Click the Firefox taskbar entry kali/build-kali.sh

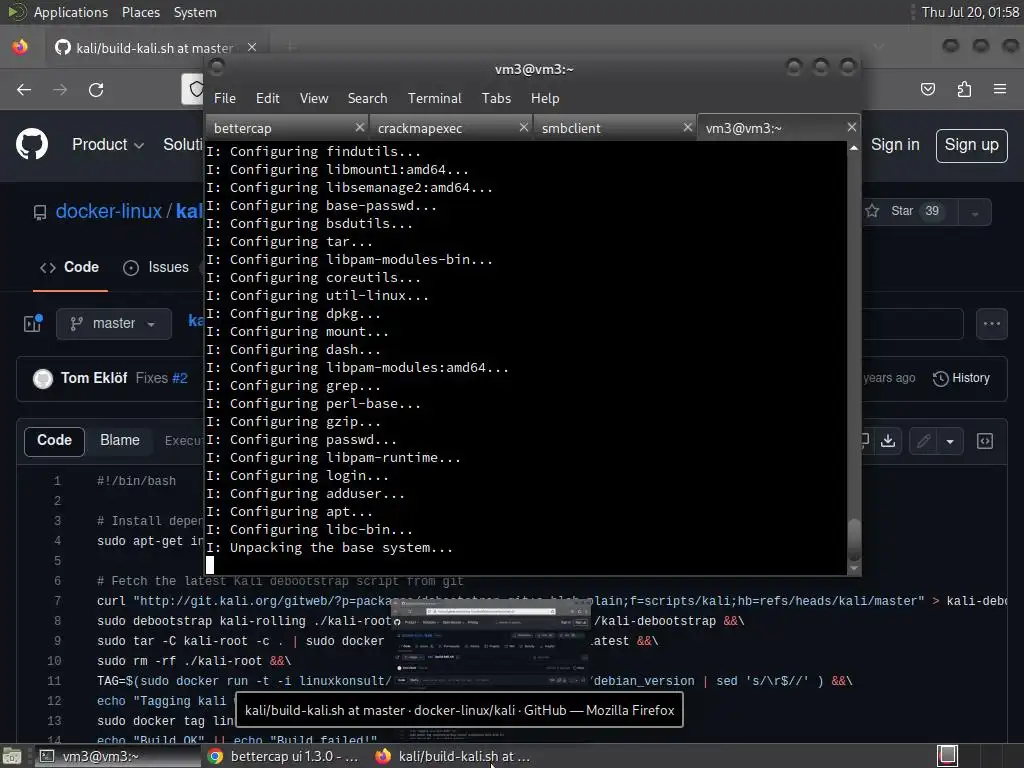coord(454,756)
